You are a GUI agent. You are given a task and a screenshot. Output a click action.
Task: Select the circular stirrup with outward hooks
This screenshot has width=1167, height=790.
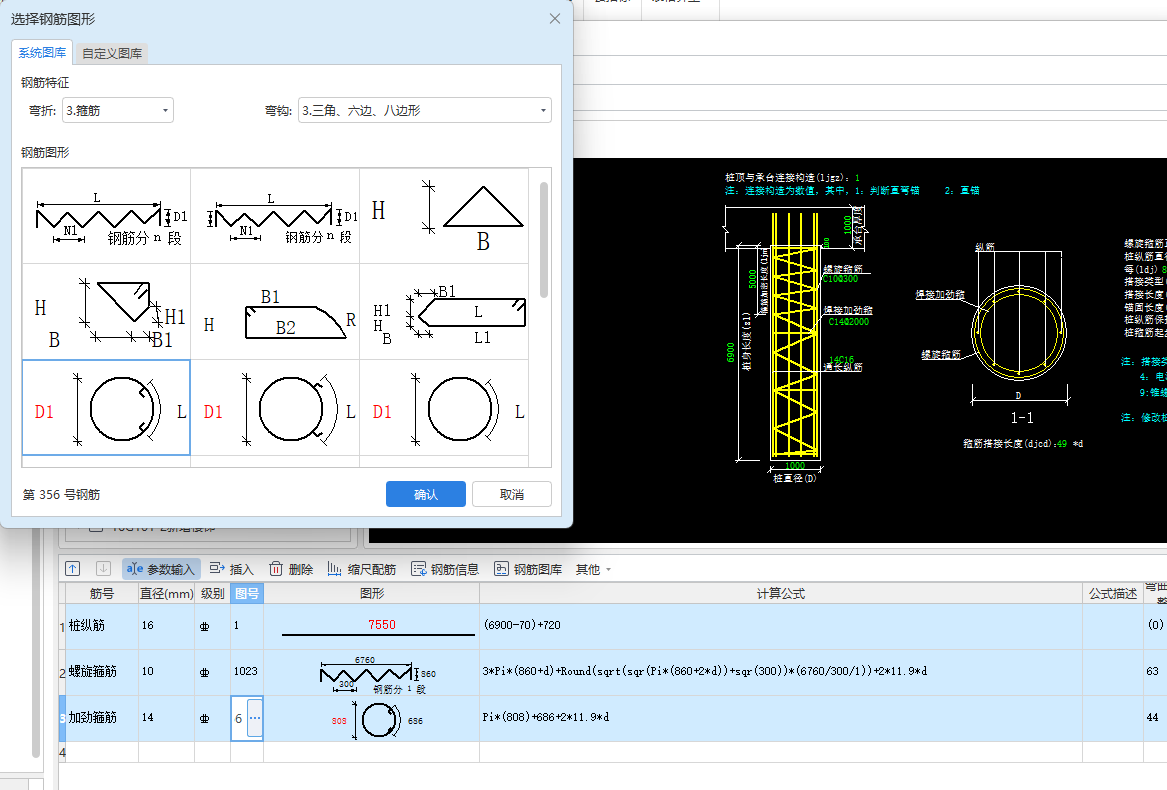click(275, 407)
